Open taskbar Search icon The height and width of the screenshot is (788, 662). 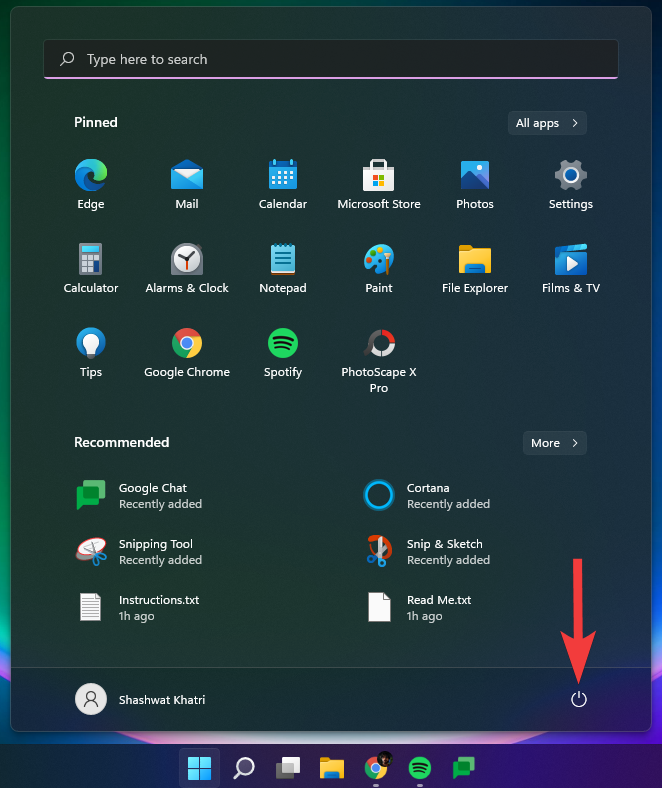coord(244,768)
